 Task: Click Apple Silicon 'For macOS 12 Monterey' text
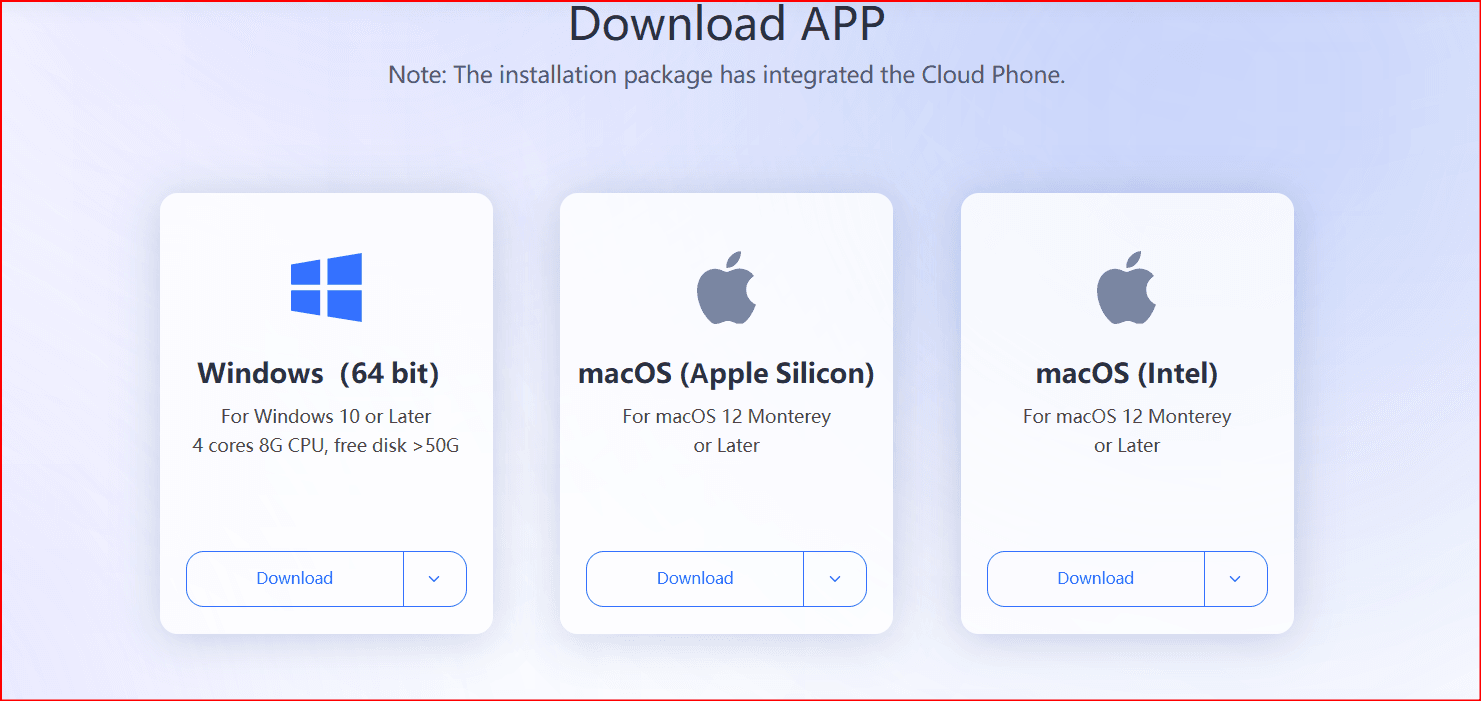click(726, 416)
